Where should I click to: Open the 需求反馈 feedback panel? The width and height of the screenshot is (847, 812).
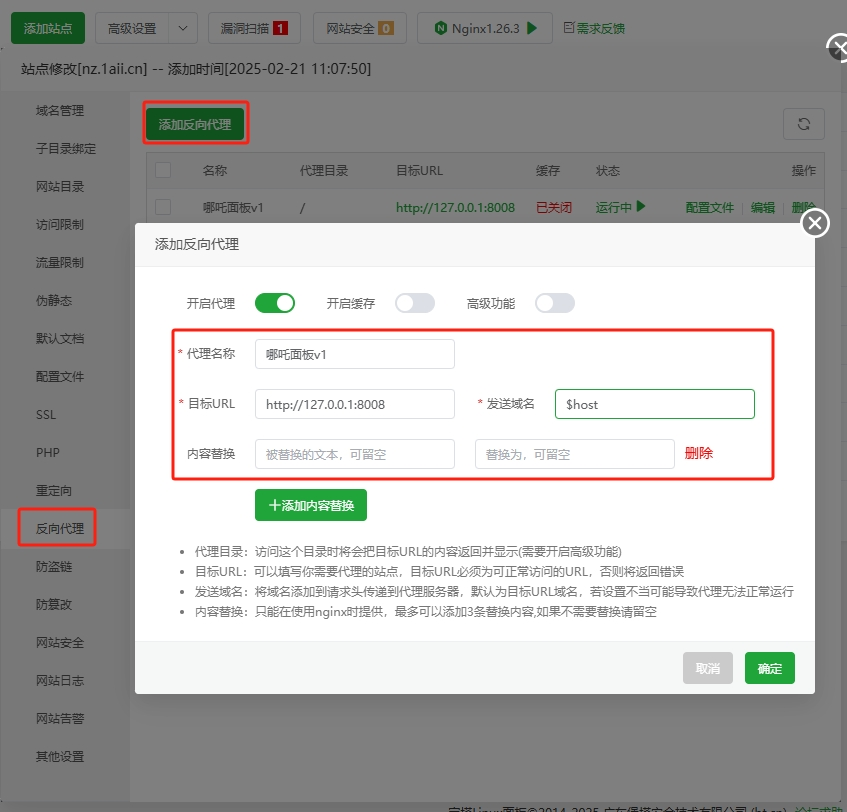[x=591, y=28]
